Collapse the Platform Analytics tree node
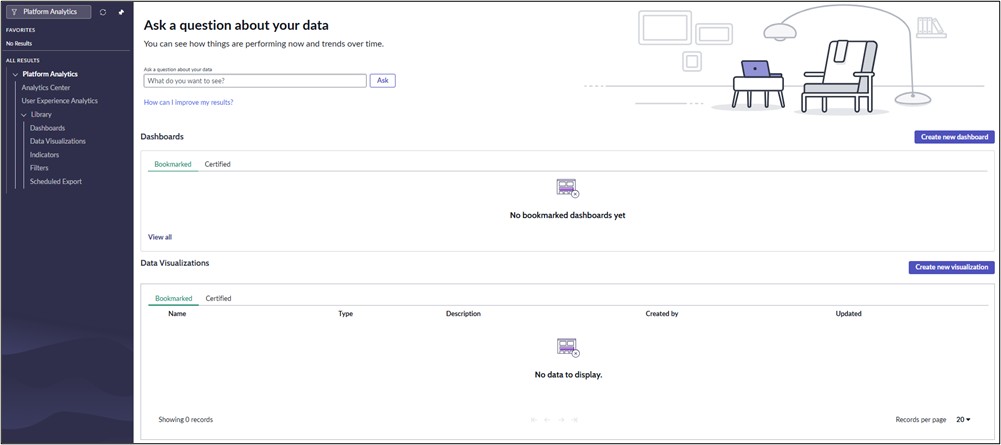The width and height of the screenshot is (1001, 445). pos(15,74)
